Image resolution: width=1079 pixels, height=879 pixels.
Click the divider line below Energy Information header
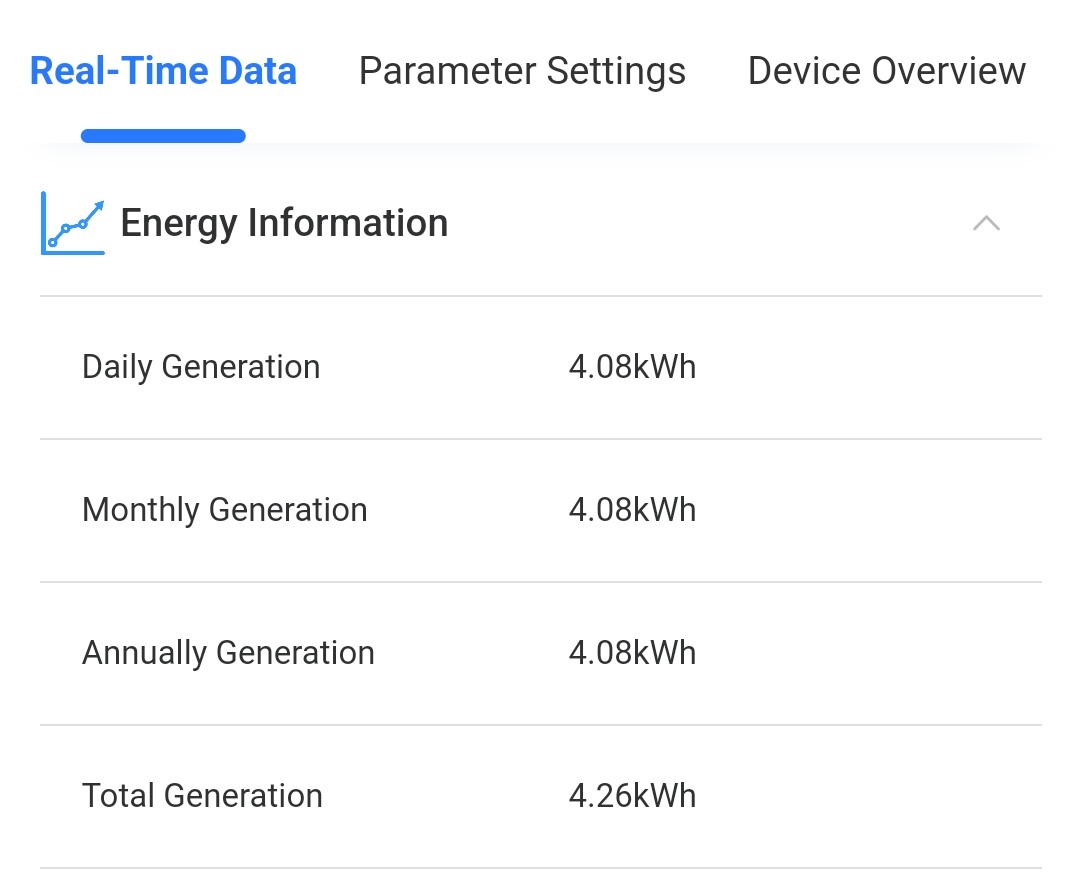[x=540, y=296]
